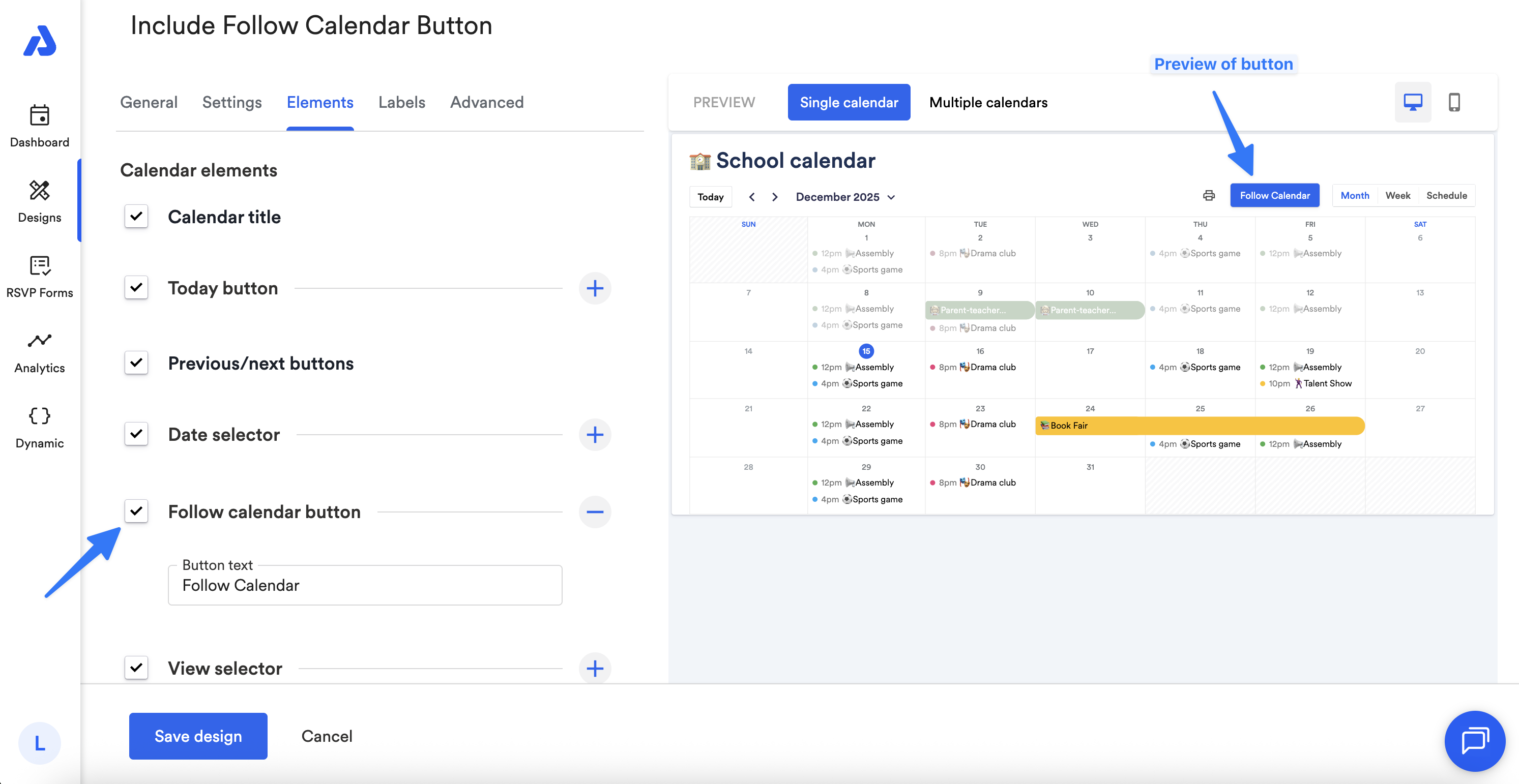The image size is (1519, 784).
Task: Click the yellow Book Fair event bar
Action: click(x=1200, y=426)
